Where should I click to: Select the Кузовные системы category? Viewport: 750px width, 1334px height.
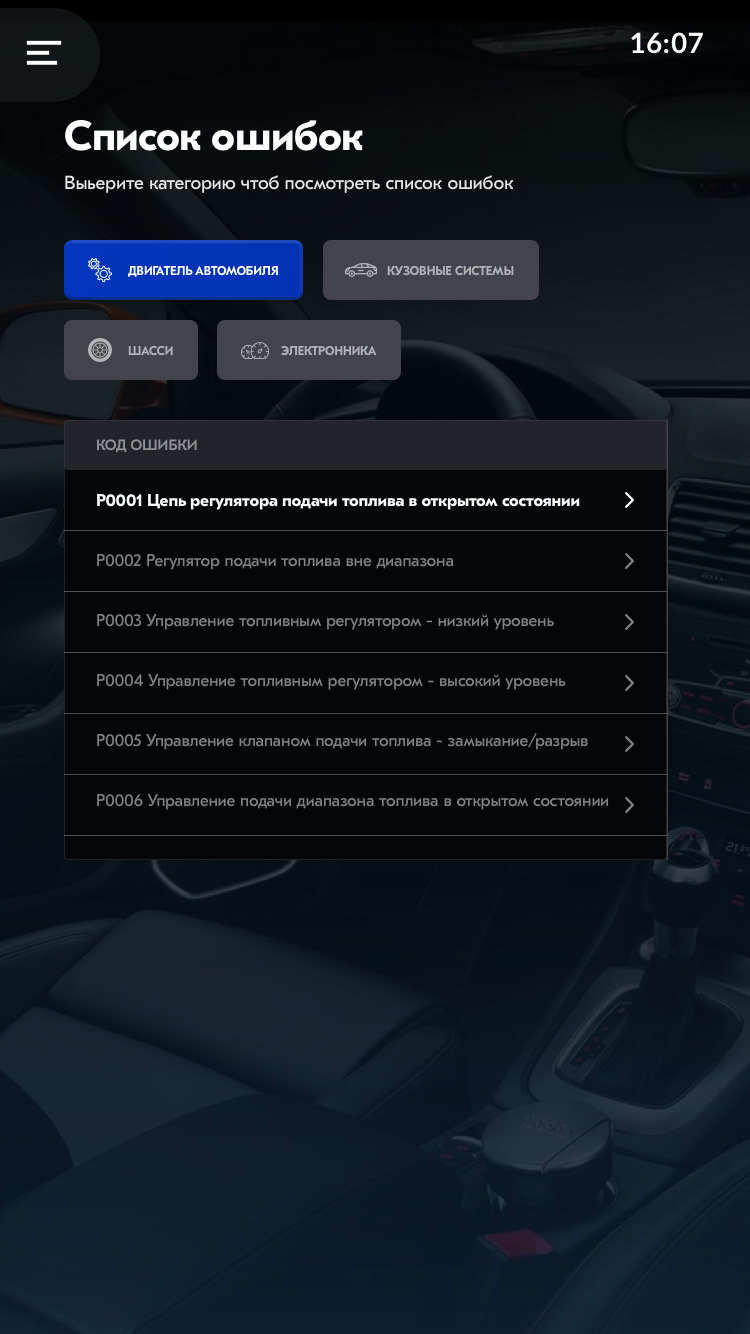coord(431,270)
